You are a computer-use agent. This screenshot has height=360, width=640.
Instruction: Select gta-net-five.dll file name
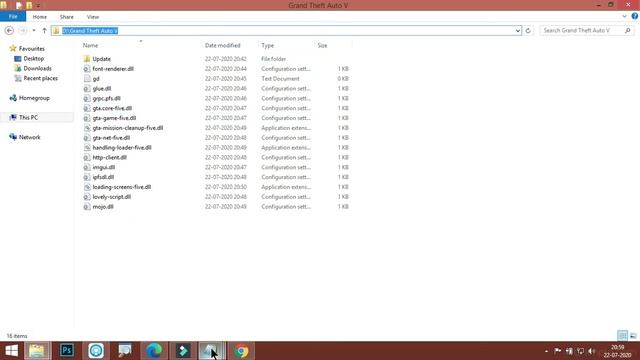[111, 138]
